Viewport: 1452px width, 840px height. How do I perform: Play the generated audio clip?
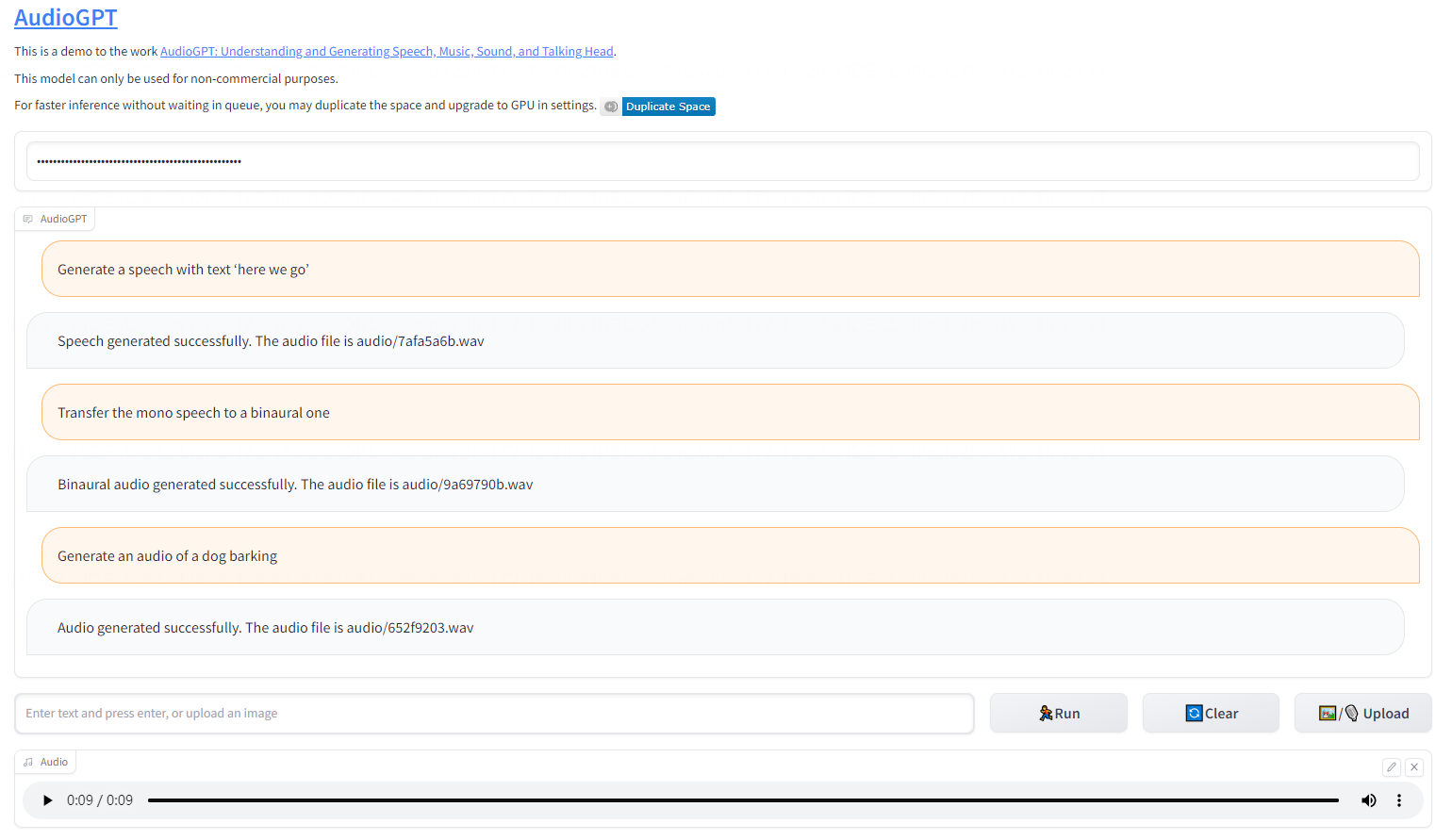pos(47,800)
